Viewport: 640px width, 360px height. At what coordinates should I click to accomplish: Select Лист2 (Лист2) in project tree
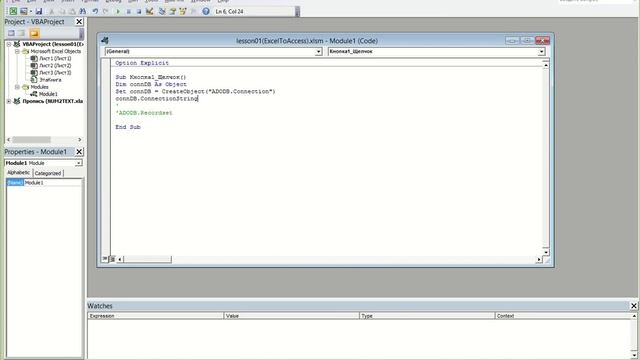coord(55,65)
